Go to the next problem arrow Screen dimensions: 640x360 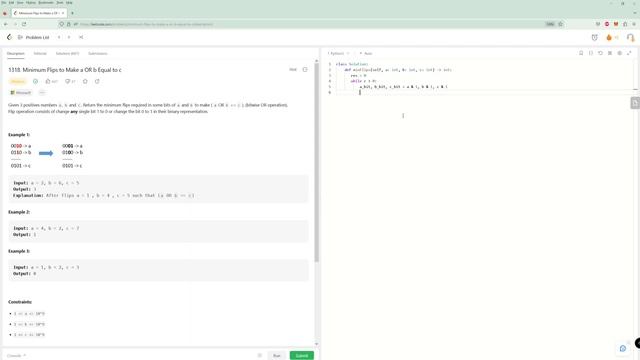click(69, 37)
